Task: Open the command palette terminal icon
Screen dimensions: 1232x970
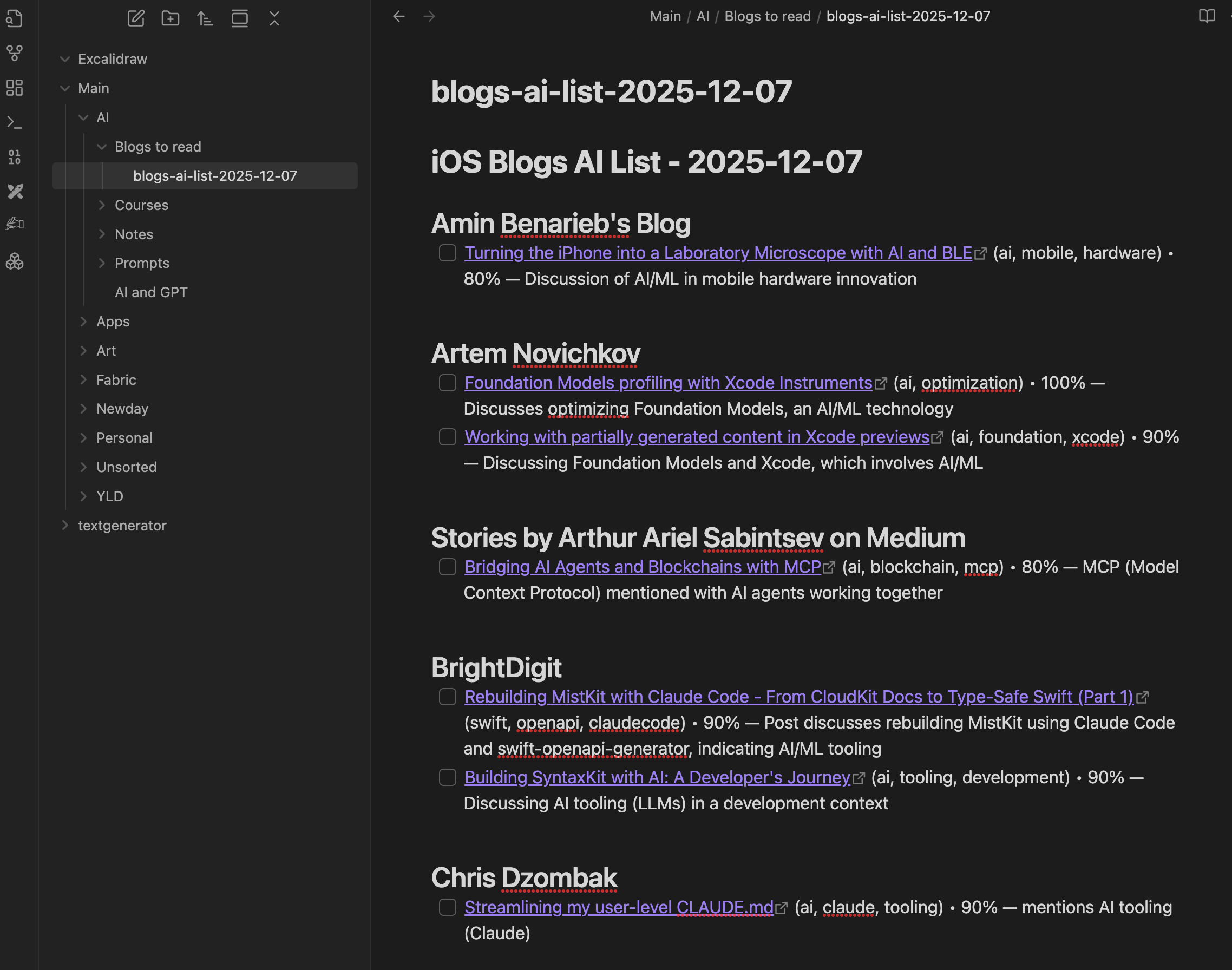Action: 15,122
